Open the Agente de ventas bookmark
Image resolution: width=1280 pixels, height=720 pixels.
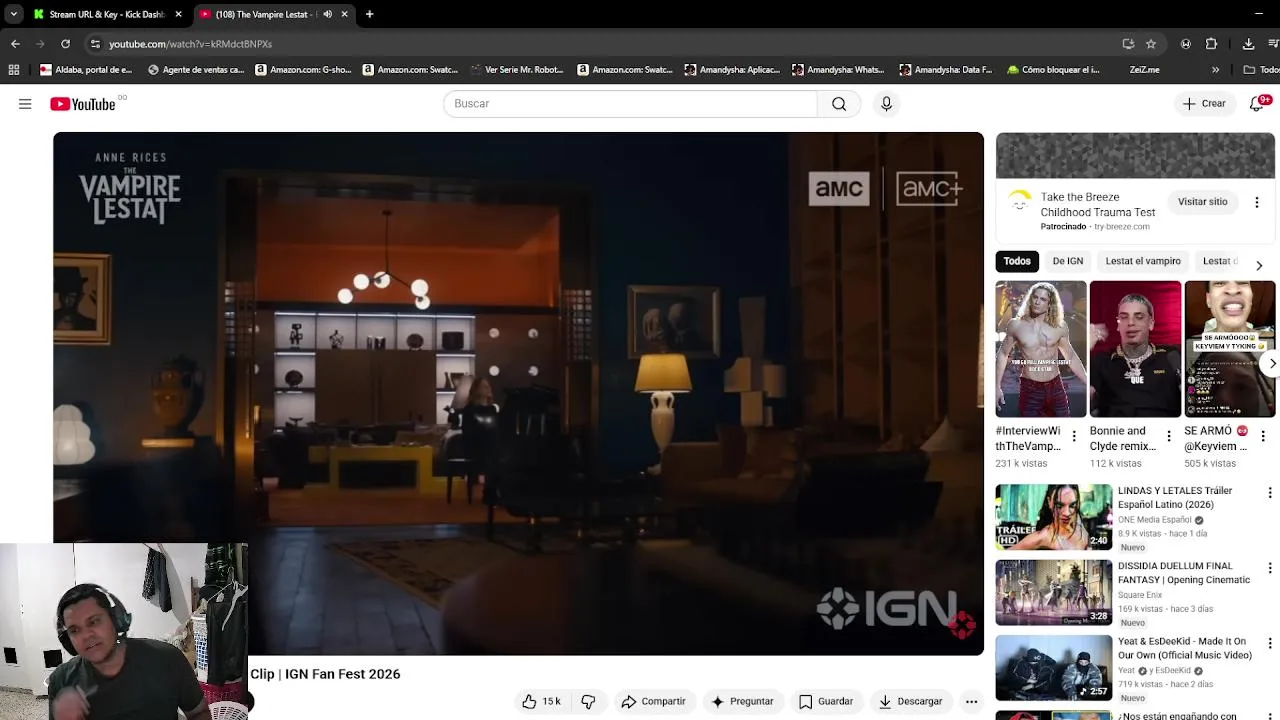pos(196,70)
